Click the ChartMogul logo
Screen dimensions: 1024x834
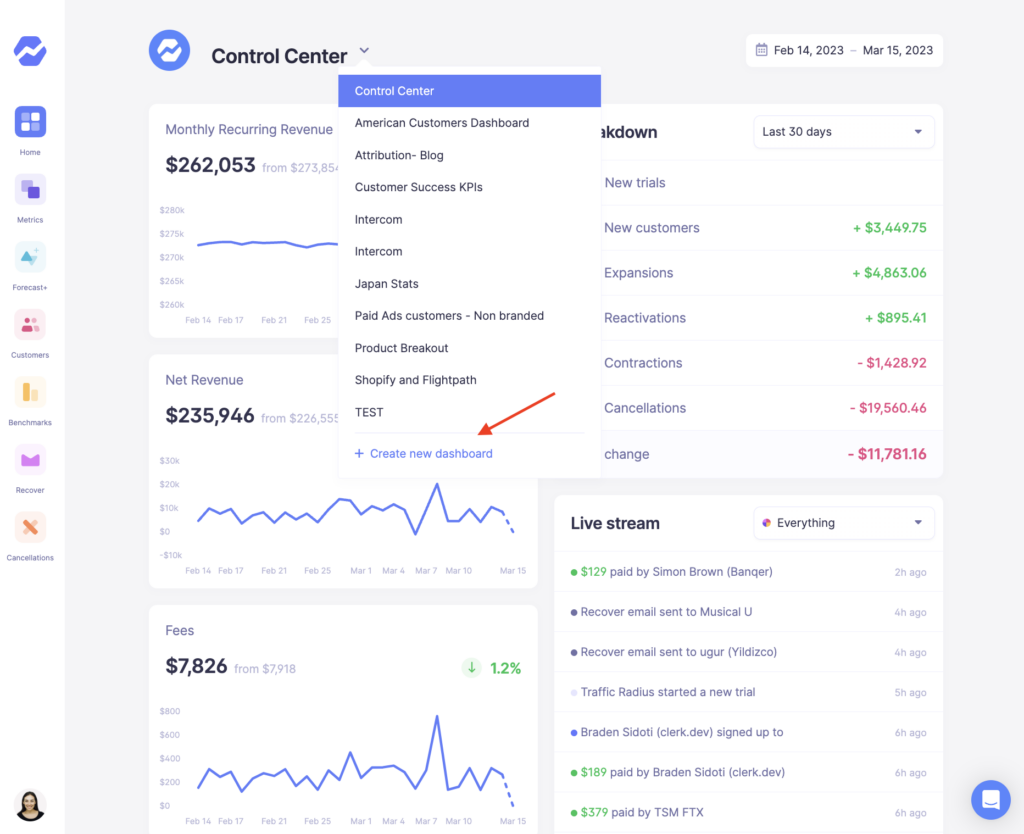pos(29,51)
